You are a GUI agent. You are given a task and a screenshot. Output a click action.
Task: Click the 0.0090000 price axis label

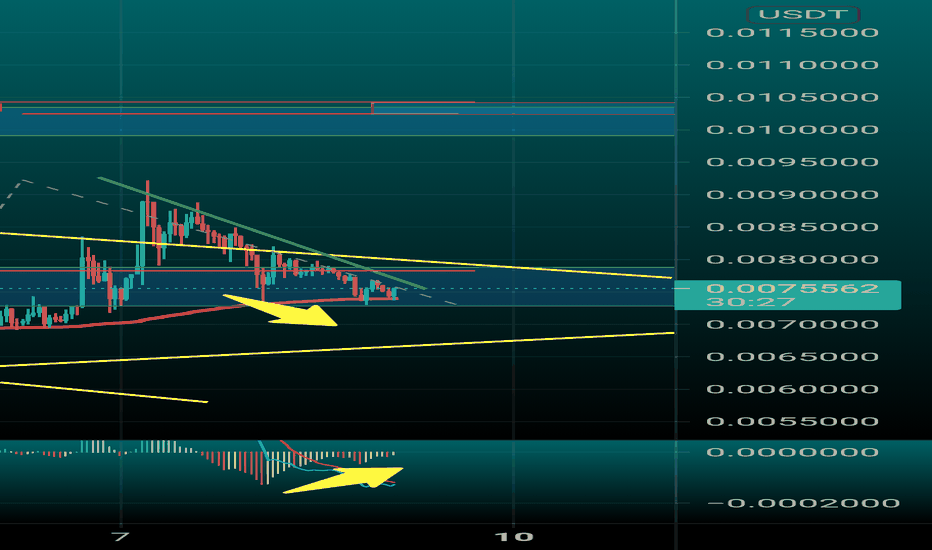point(792,194)
